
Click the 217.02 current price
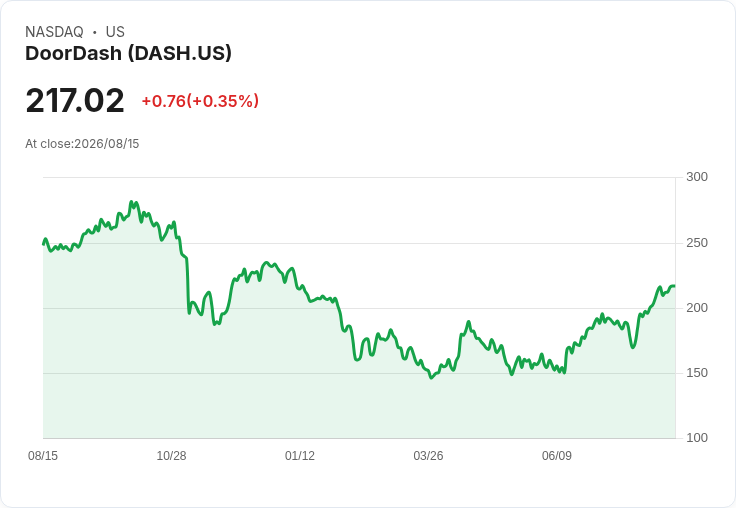(75, 100)
